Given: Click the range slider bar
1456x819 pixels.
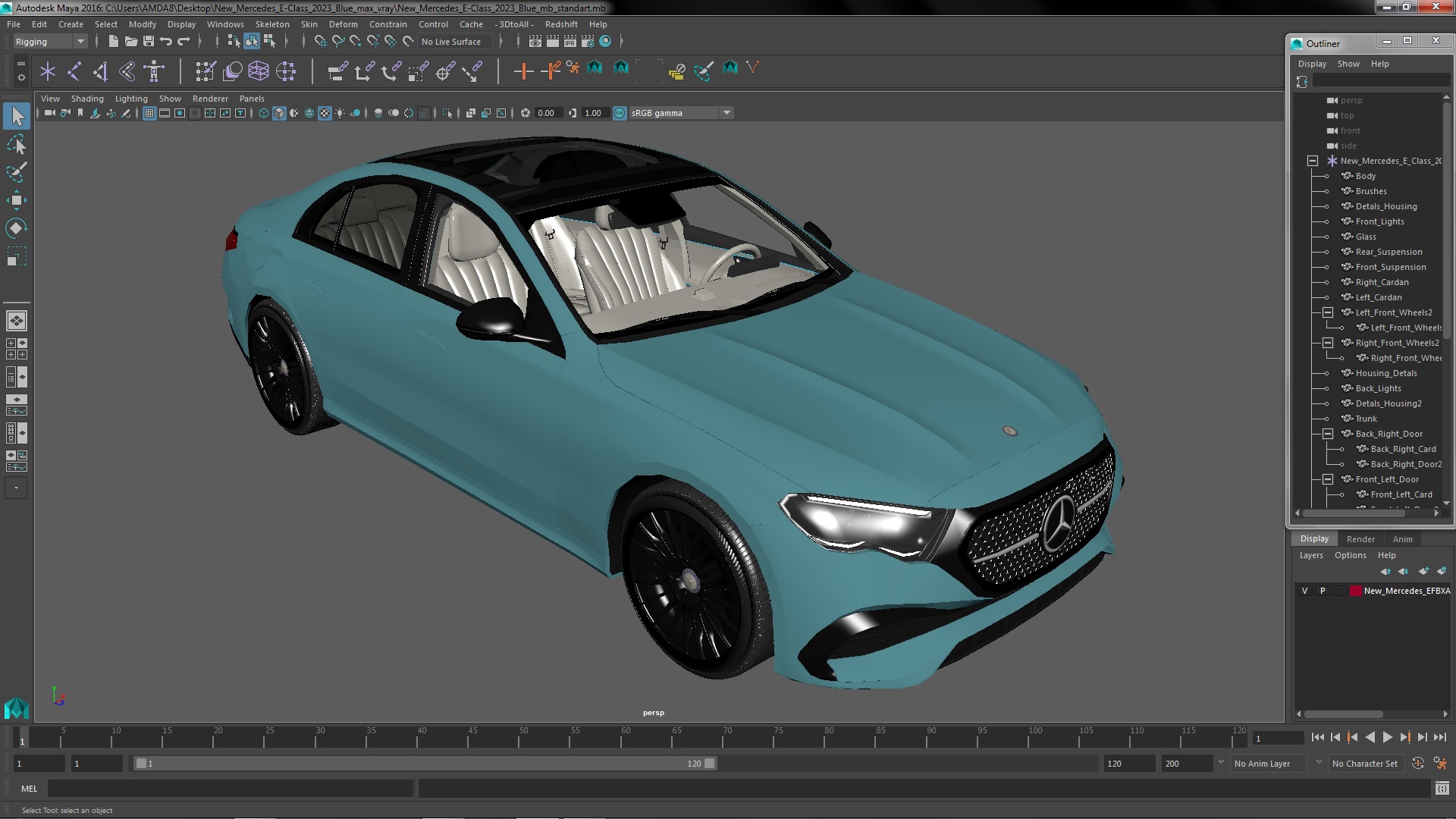Looking at the screenshot, I should 425,764.
